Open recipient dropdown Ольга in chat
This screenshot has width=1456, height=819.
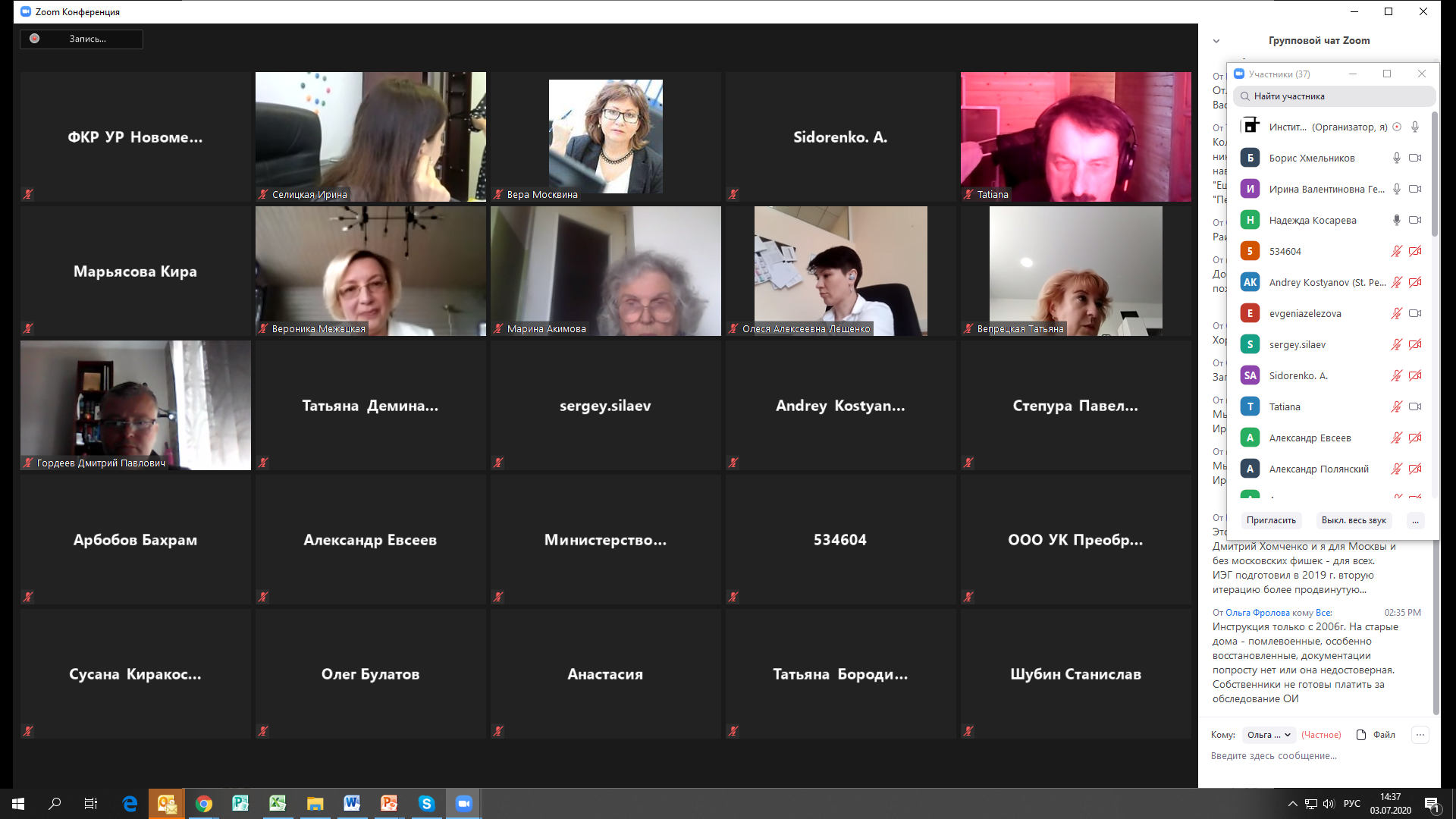pyautogui.click(x=1269, y=735)
